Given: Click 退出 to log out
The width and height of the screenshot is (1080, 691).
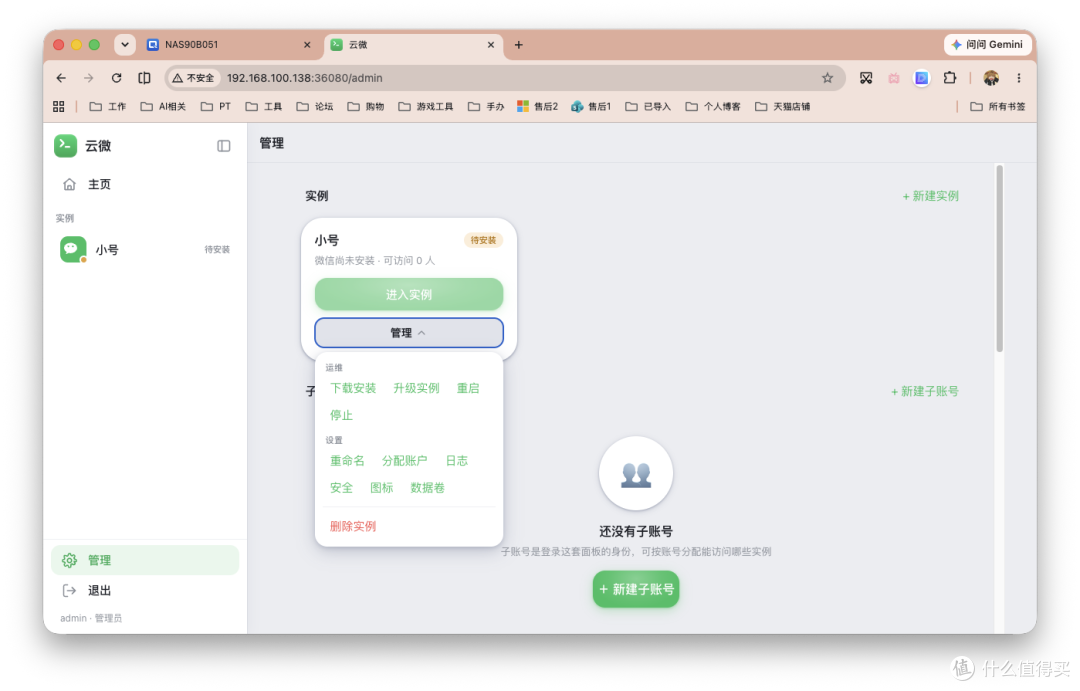Looking at the screenshot, I should click(x=145, y=590).
